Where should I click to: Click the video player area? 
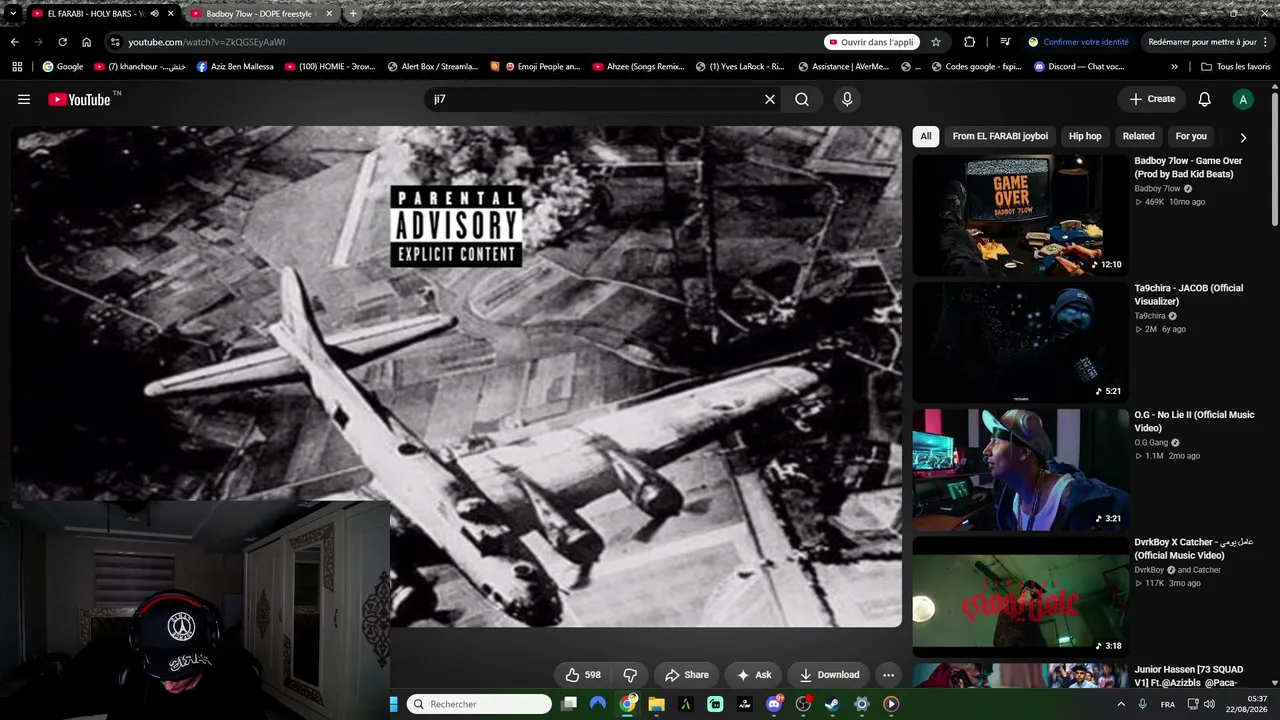pyautogui.click(x=456, y=376)
